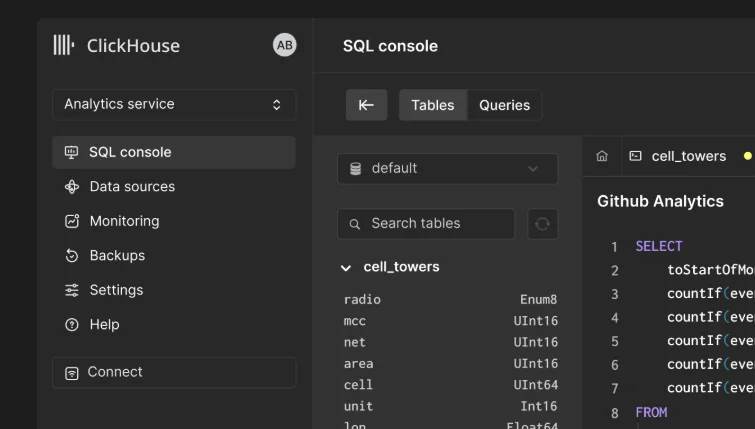Open Data sources in the sidebar
755x429 pixels.
[131, 187]
